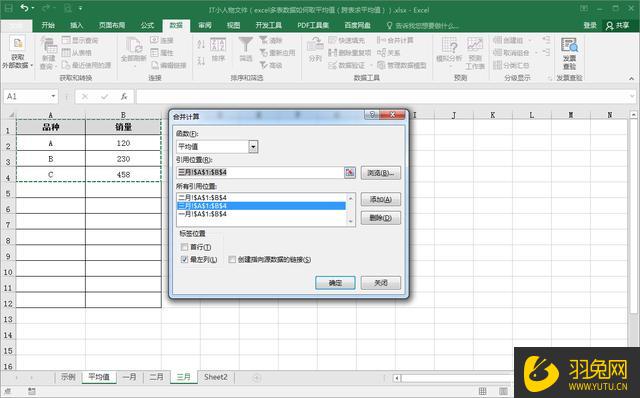The height and width of the screenshot is (398, 640).
Task: Open the Review (审阅) tab
Action: coord(205,25)
